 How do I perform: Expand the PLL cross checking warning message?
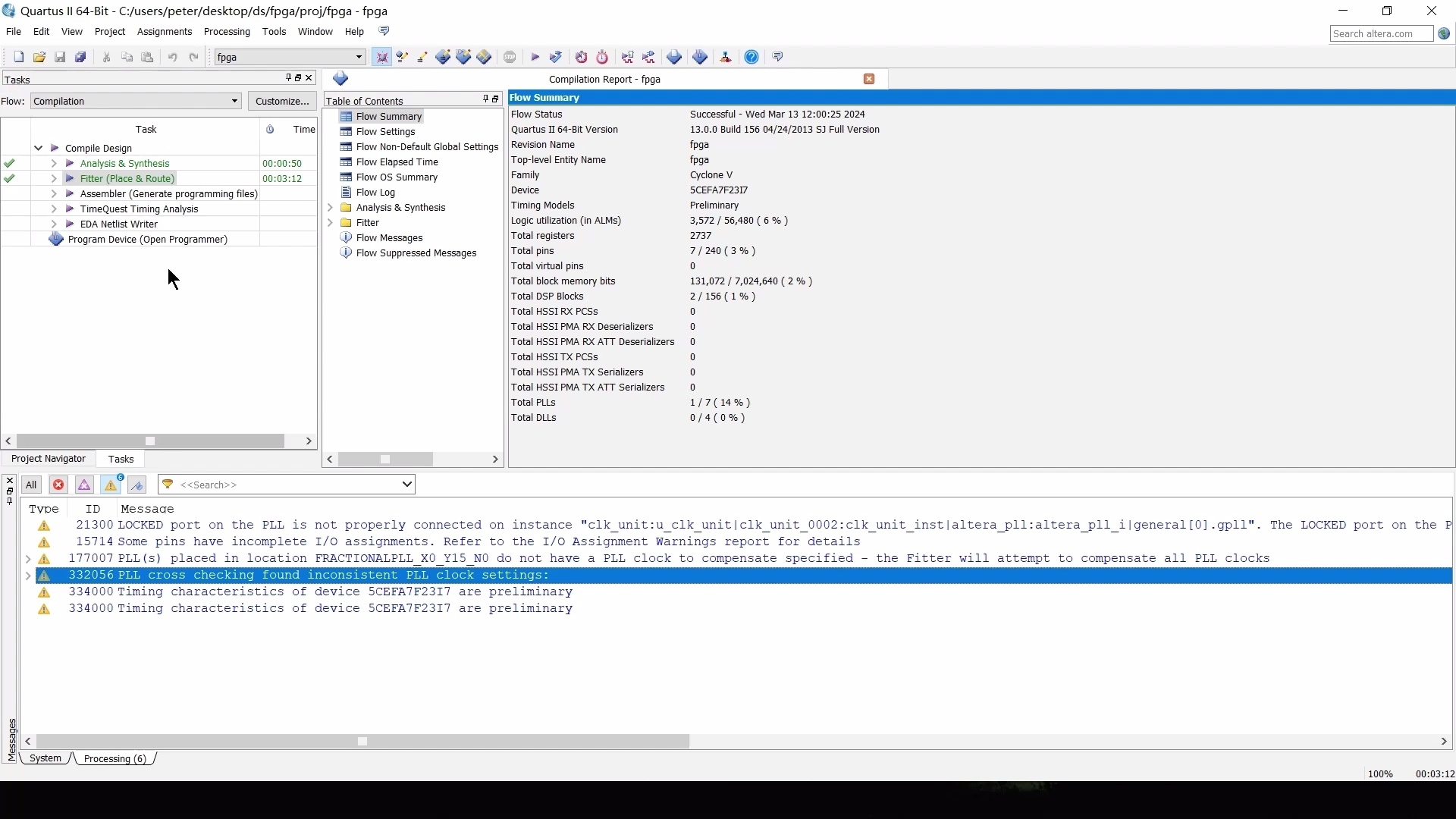coord(28,575)
